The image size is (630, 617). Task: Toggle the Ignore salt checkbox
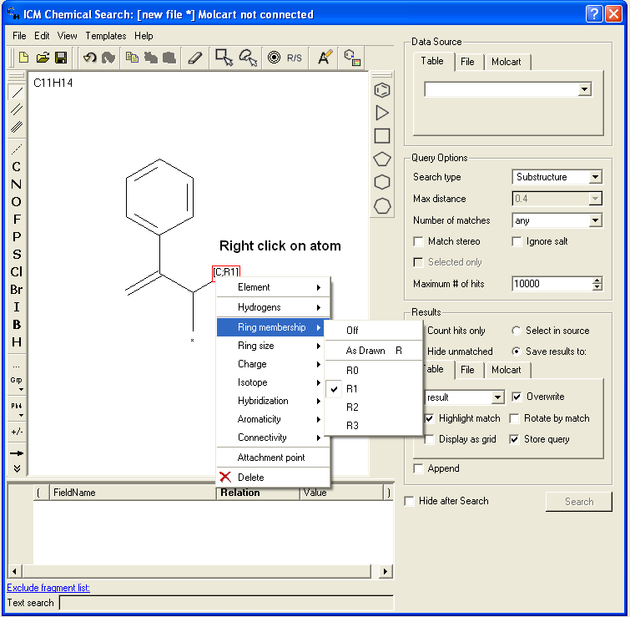pos(517,241)
